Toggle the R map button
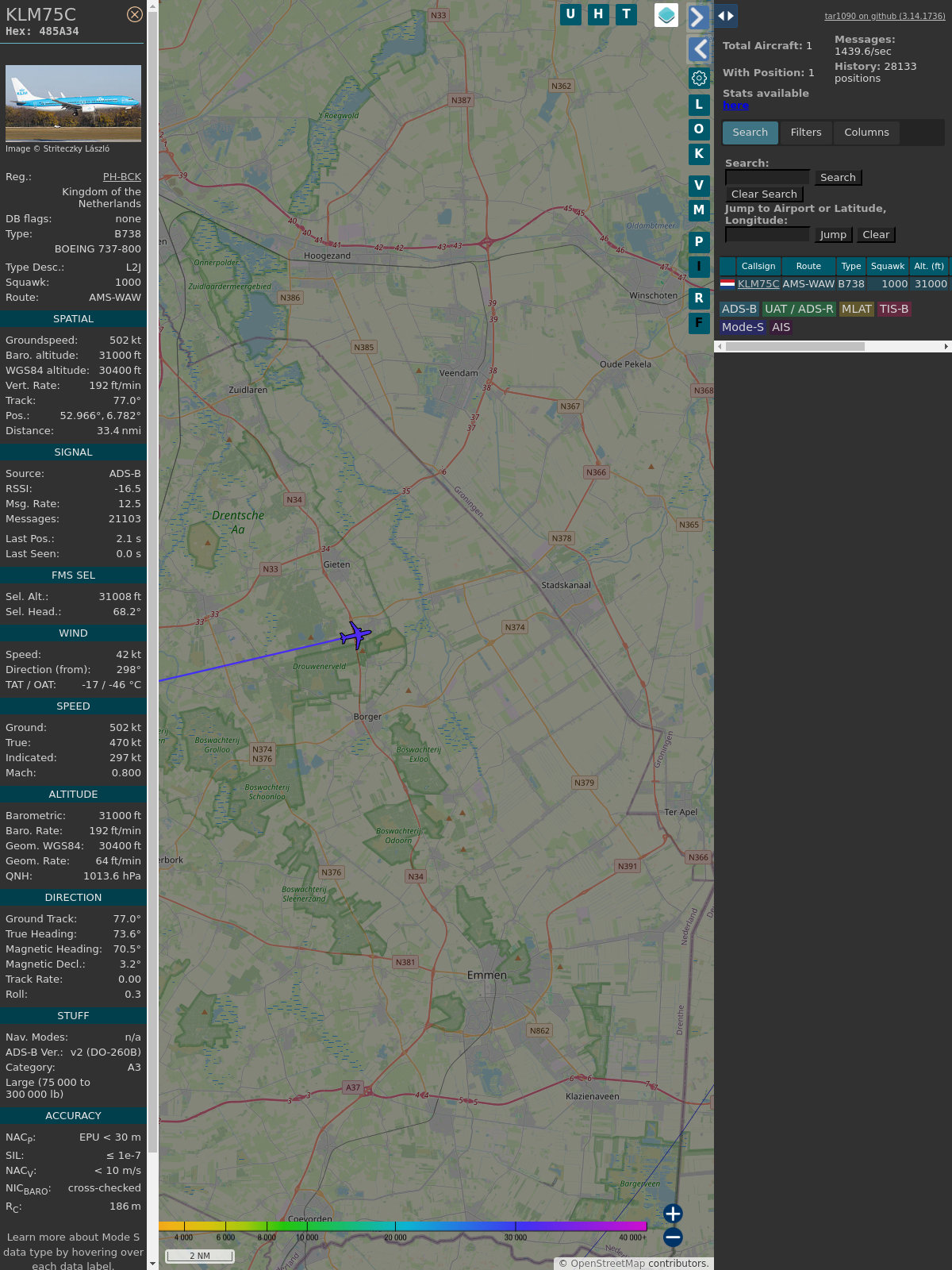Screen dimensions: 952x1270 coord(699,298)
